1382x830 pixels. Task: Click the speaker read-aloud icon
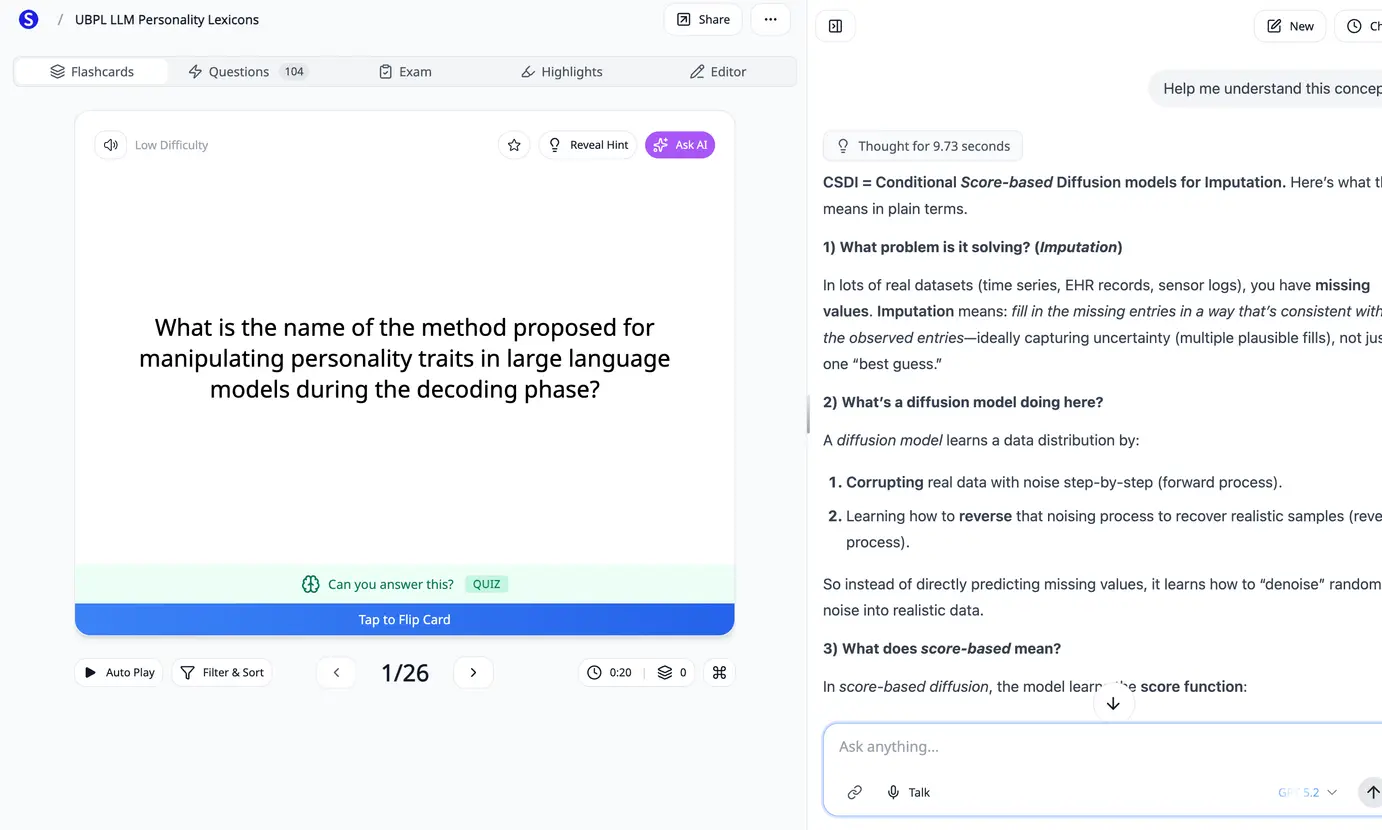pyautogui.click(x=111, y=145)
